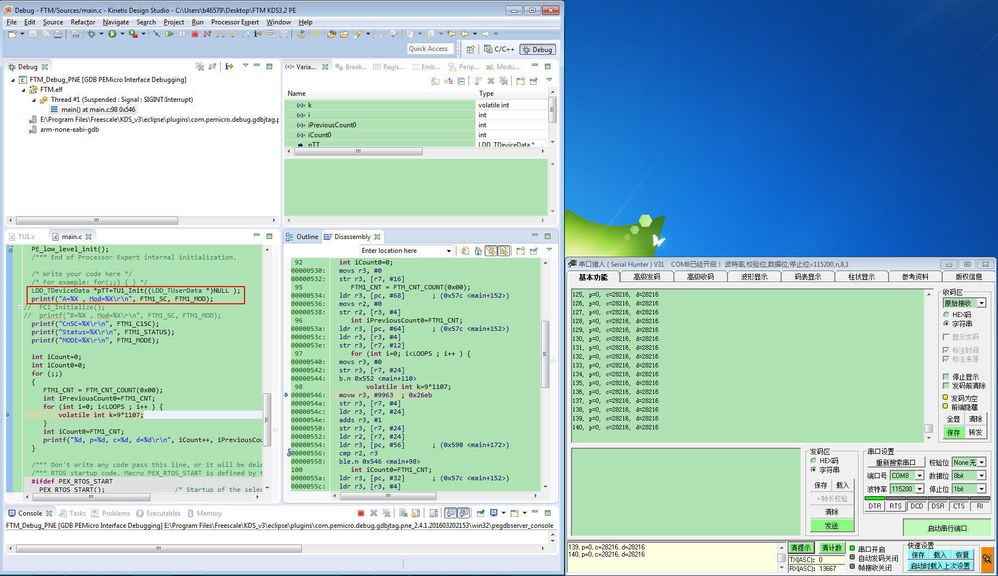This screenshot has height=576, width=998.
Task: Toggle Show Source icon in Disassembly view
Action: (503, 251)
